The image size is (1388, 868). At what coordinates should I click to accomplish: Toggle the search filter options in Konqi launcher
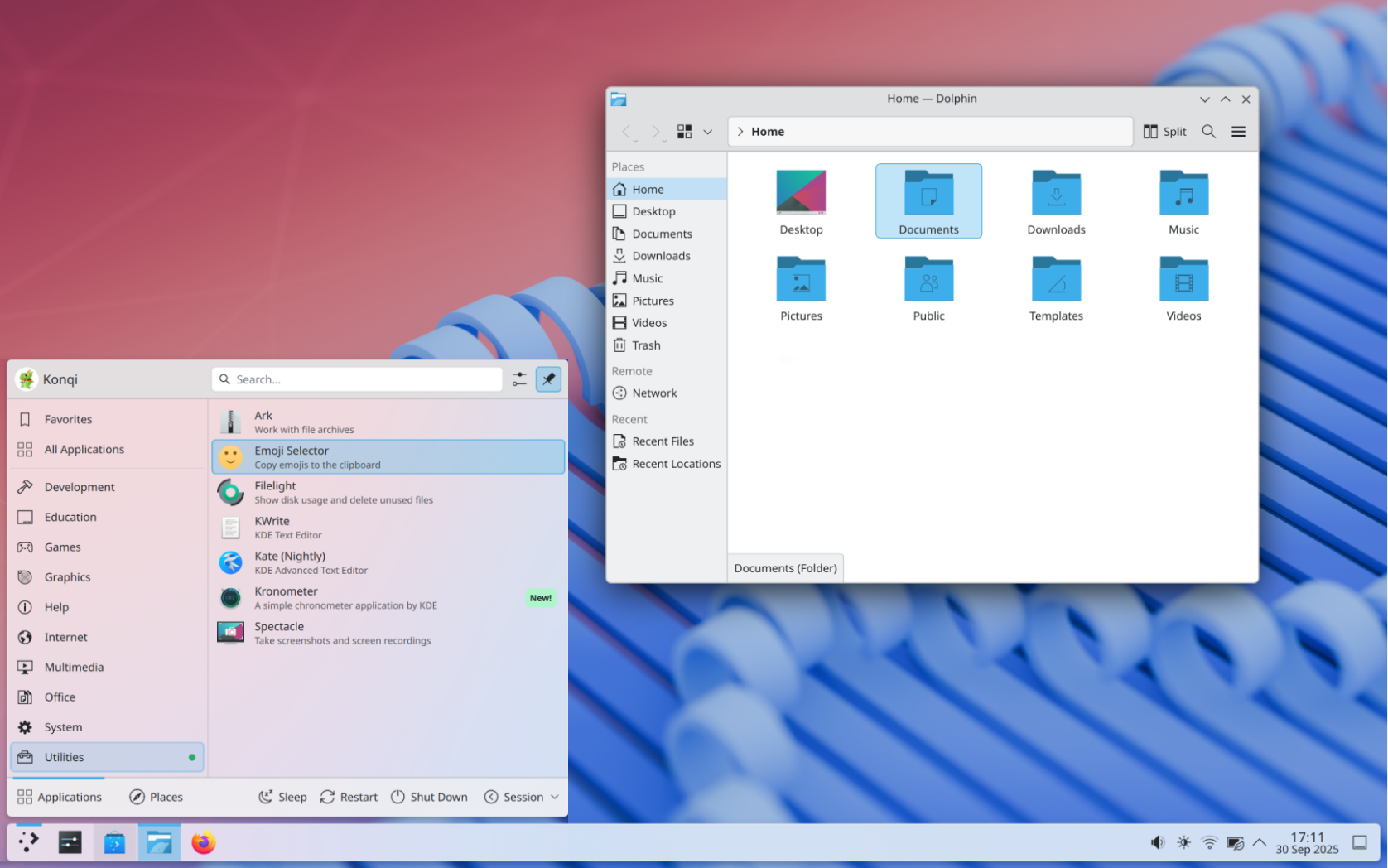[519, 379]
